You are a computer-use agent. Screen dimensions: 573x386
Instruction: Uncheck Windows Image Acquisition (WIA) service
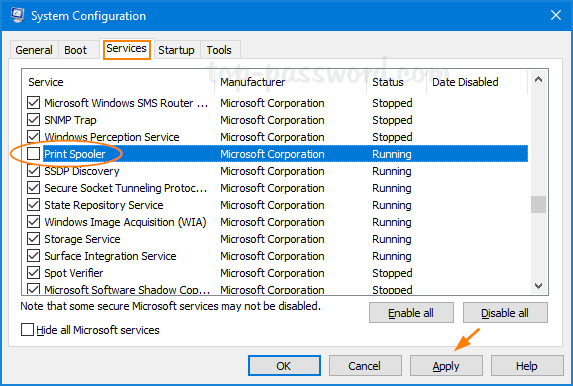click(x=33, y=222)
